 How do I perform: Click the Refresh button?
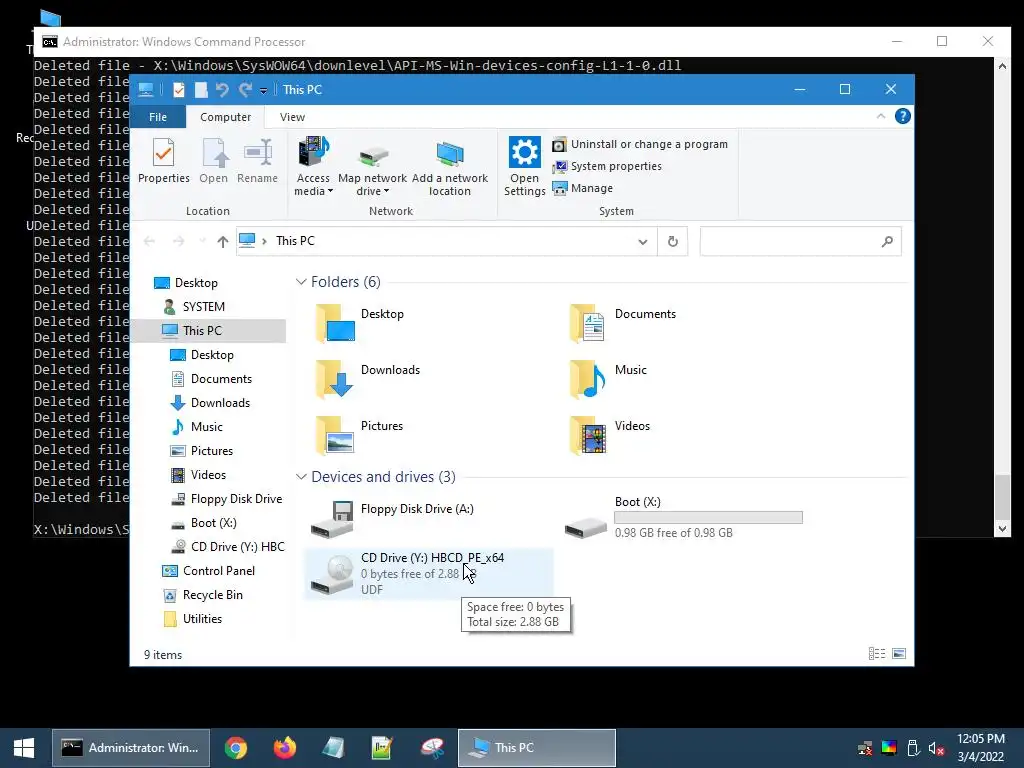pos(673,242)
